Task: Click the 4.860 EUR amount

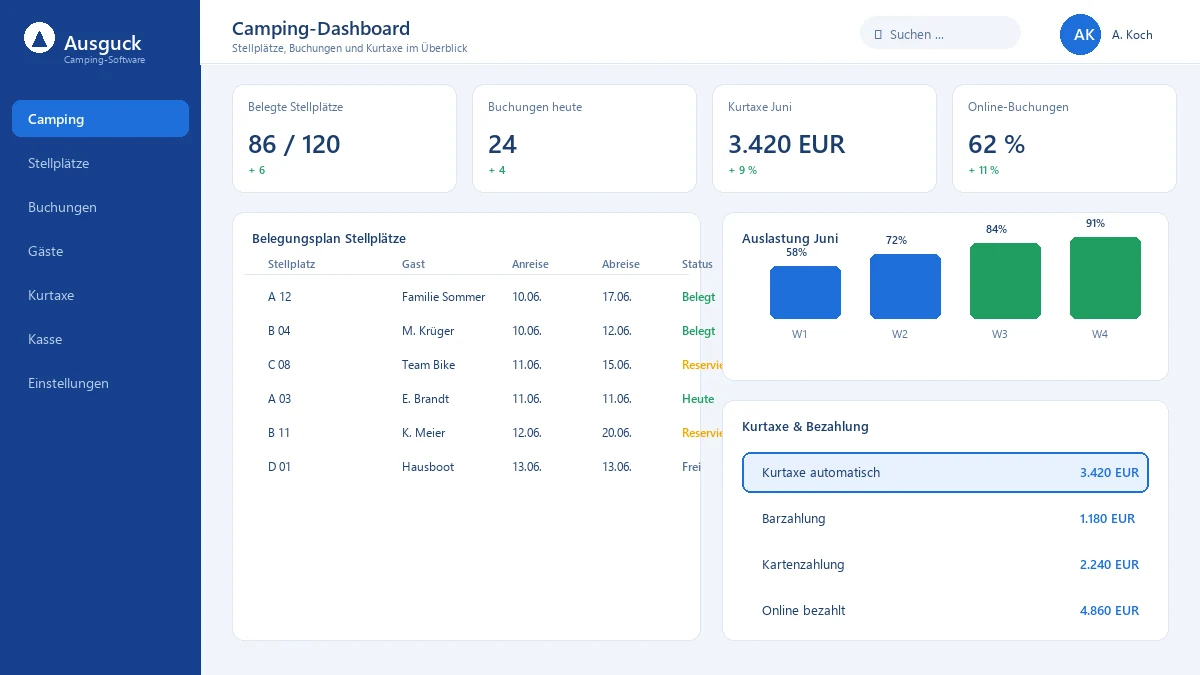Action: [x=1109, y=611]
